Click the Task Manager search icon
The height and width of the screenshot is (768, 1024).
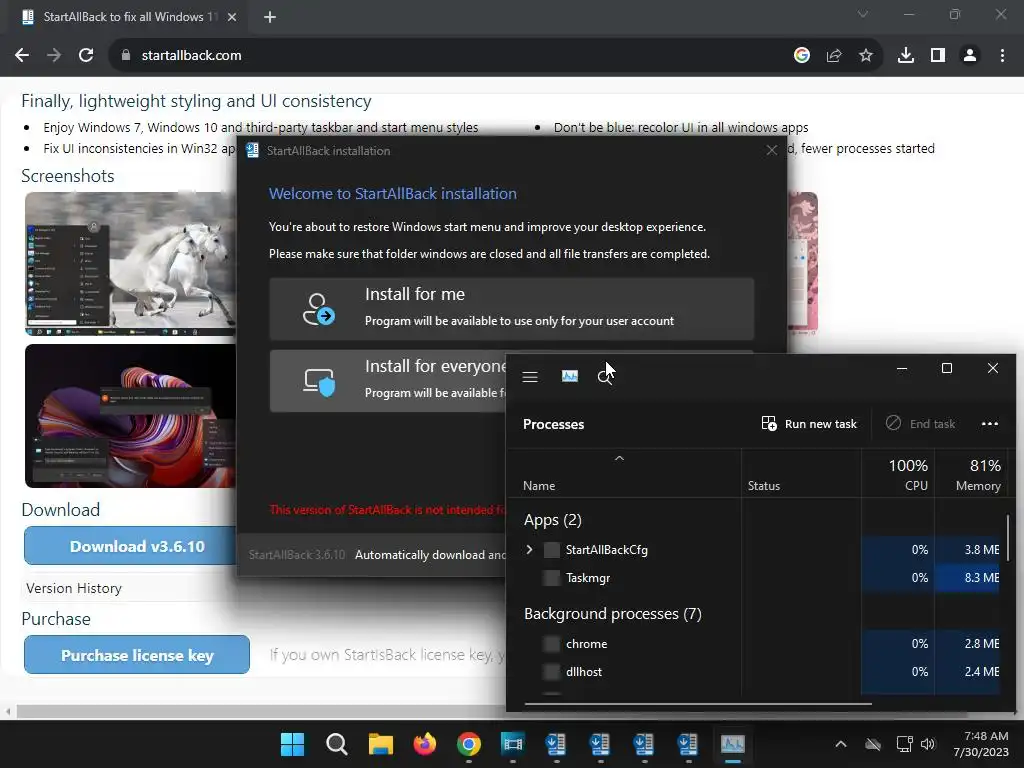point(605,377)
